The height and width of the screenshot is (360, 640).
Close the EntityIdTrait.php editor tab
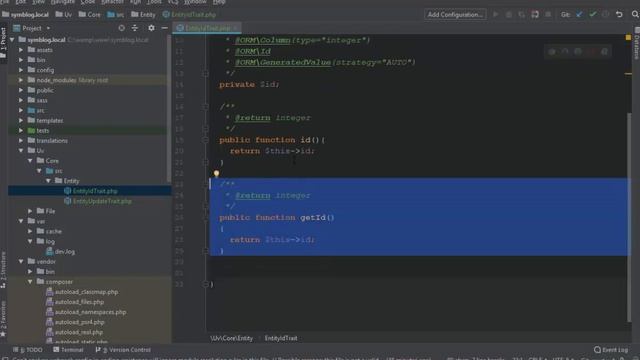pos(236,28)
